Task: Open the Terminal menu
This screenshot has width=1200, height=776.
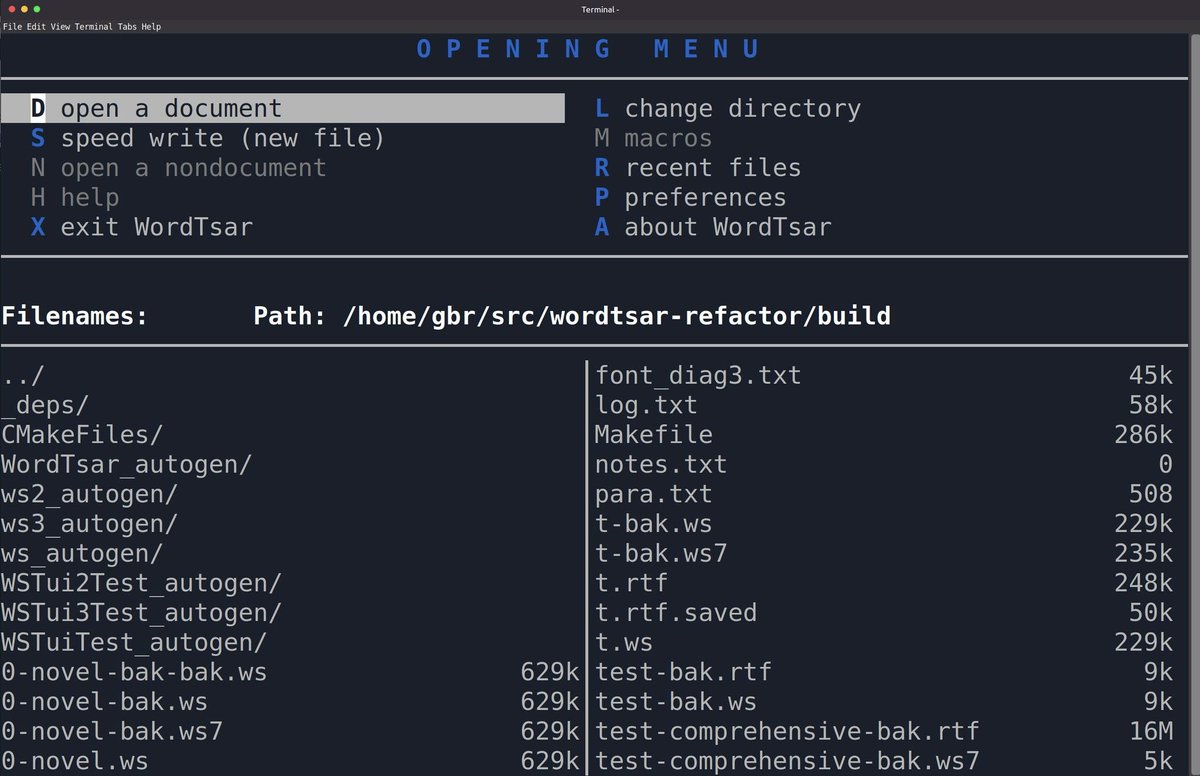Action: [93, 27]
